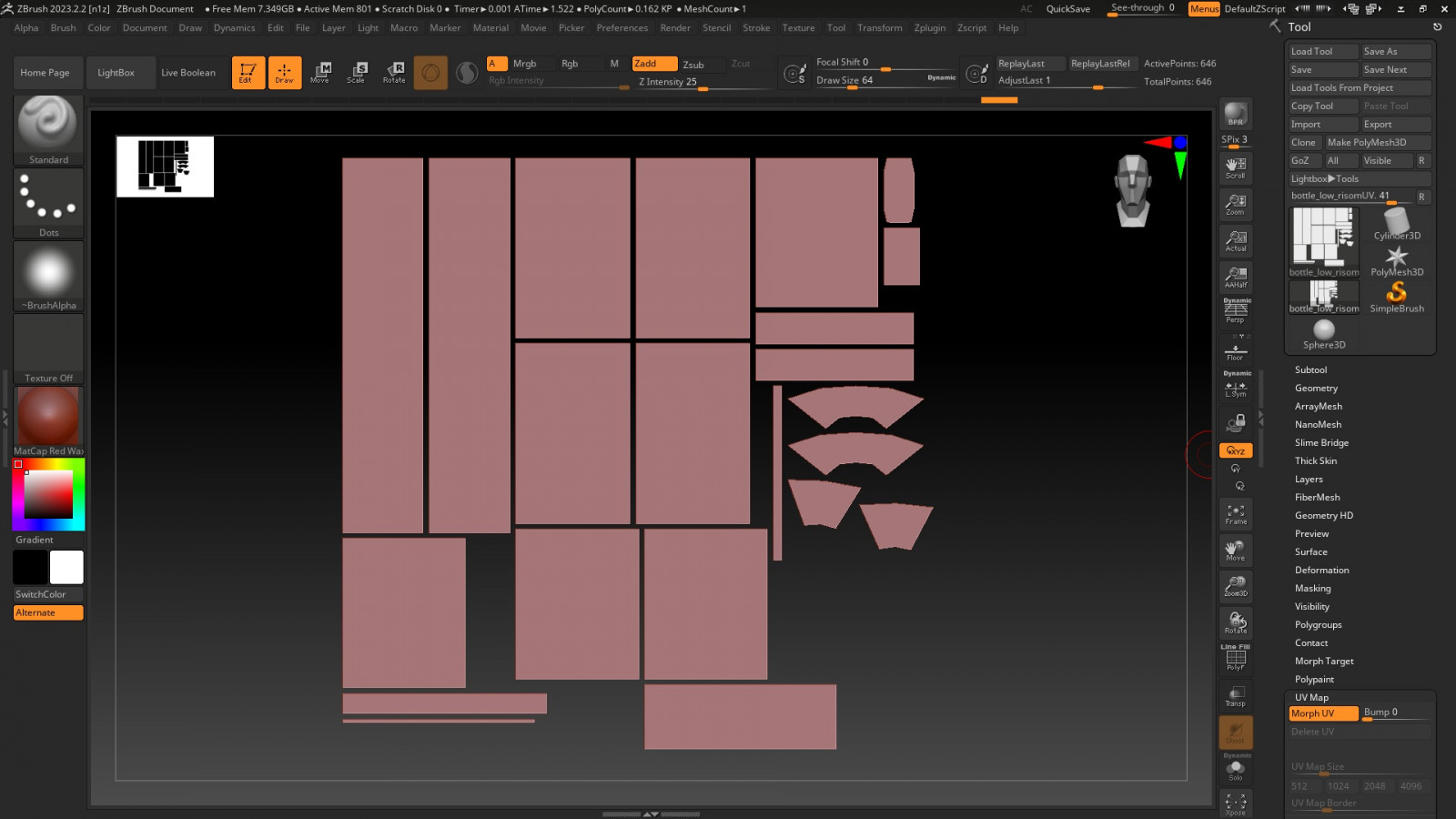
Task: Click the Frame mesh icon
Action: pos(1235,514)
